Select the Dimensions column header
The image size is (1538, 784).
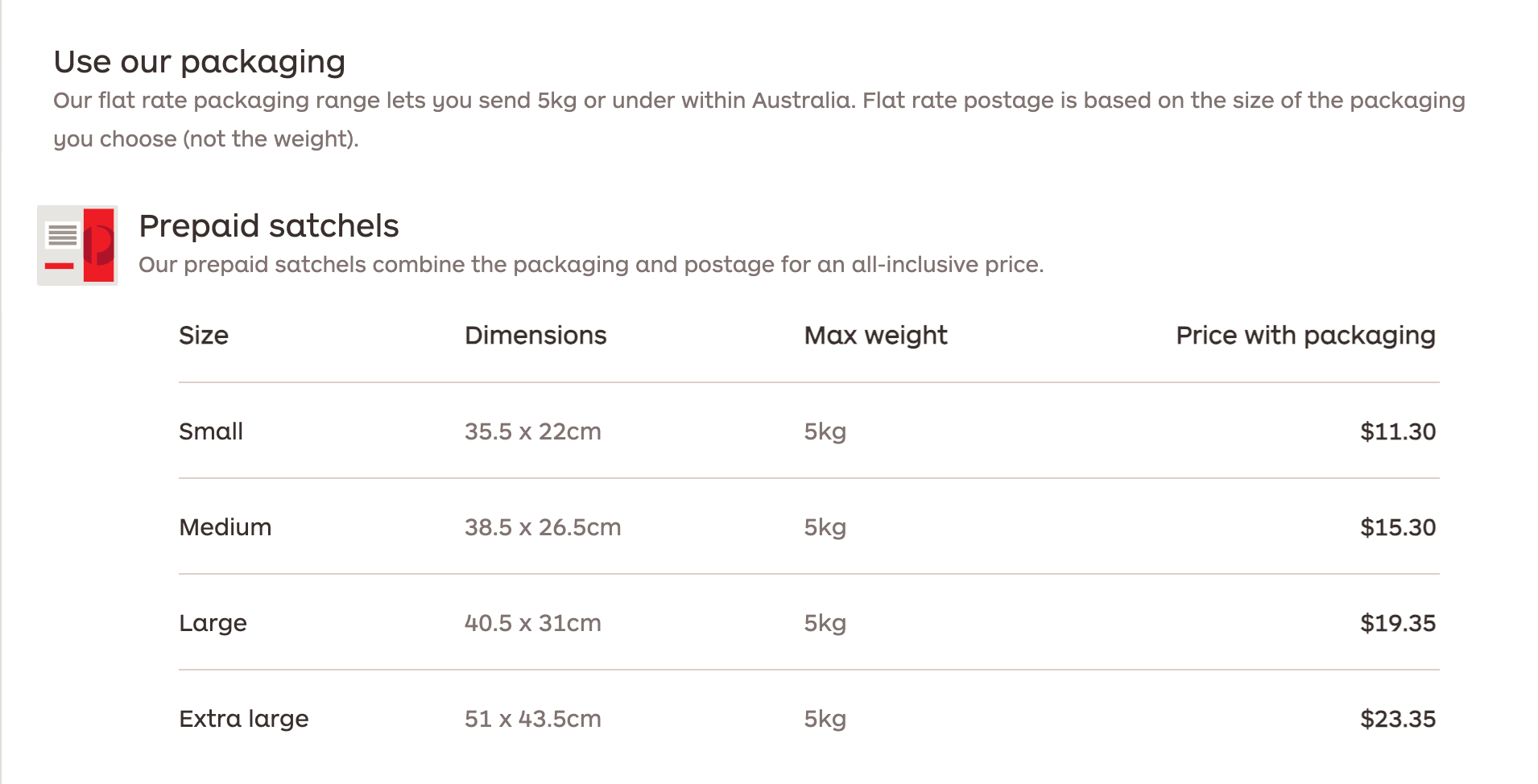tap(535, 335)
